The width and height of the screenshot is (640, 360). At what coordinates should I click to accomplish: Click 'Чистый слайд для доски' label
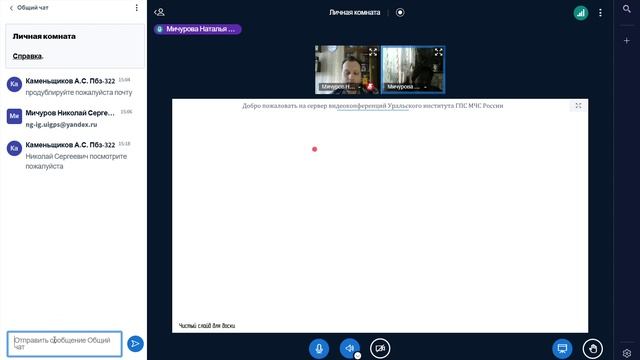pos(207,326)
